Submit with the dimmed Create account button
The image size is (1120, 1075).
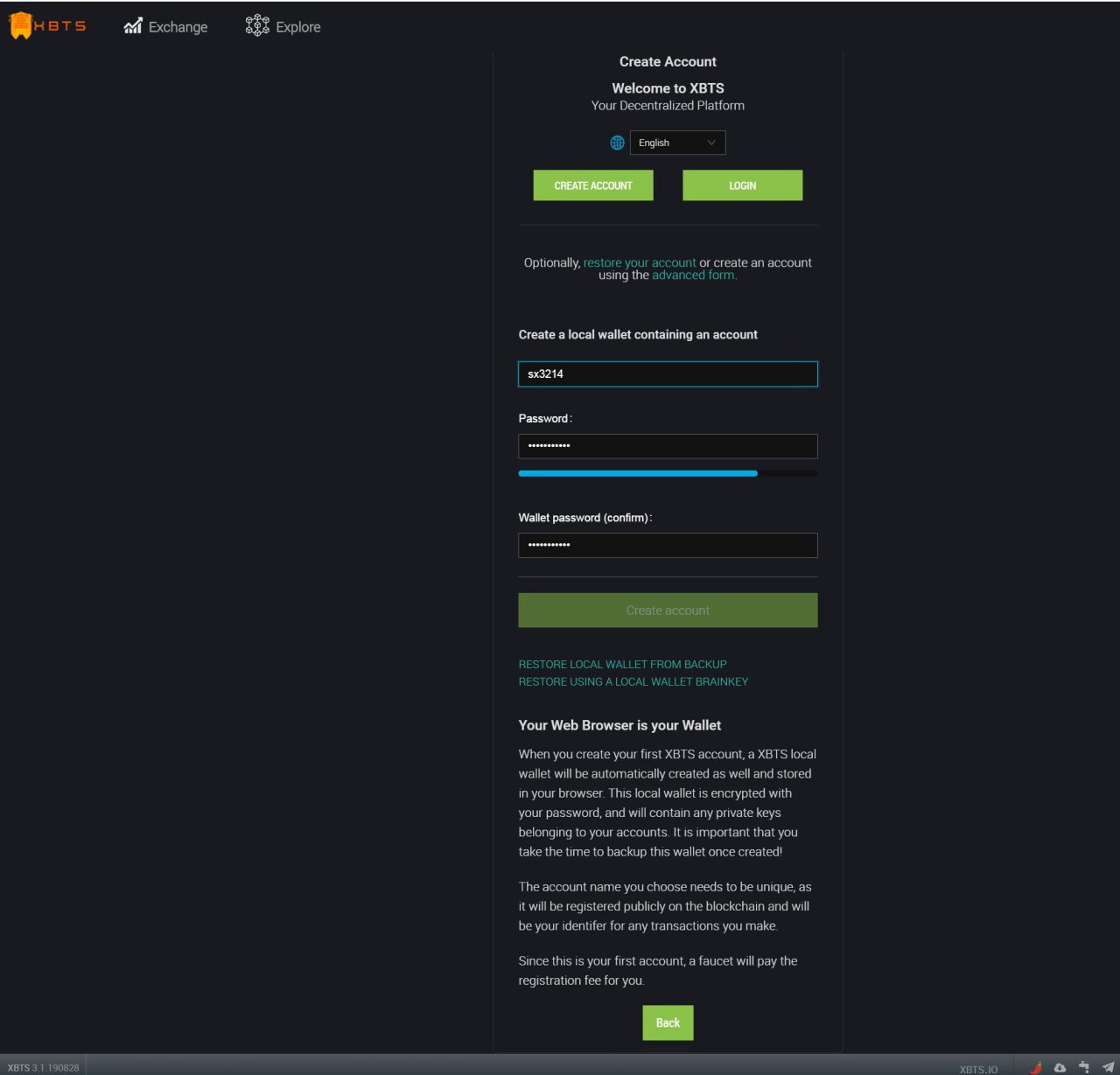coord(668,611)
